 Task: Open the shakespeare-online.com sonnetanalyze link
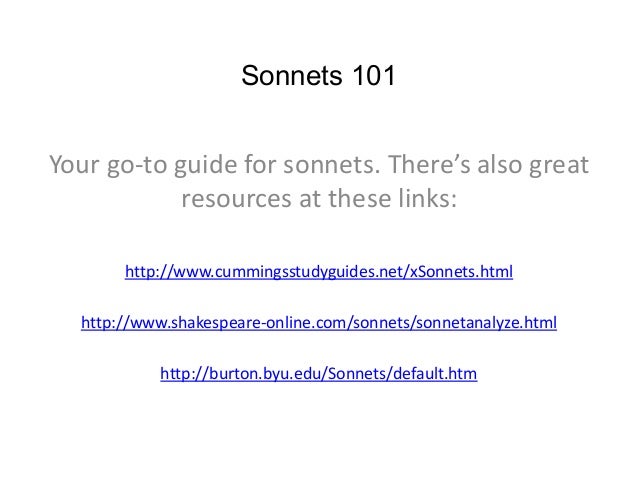coord(318,324)
